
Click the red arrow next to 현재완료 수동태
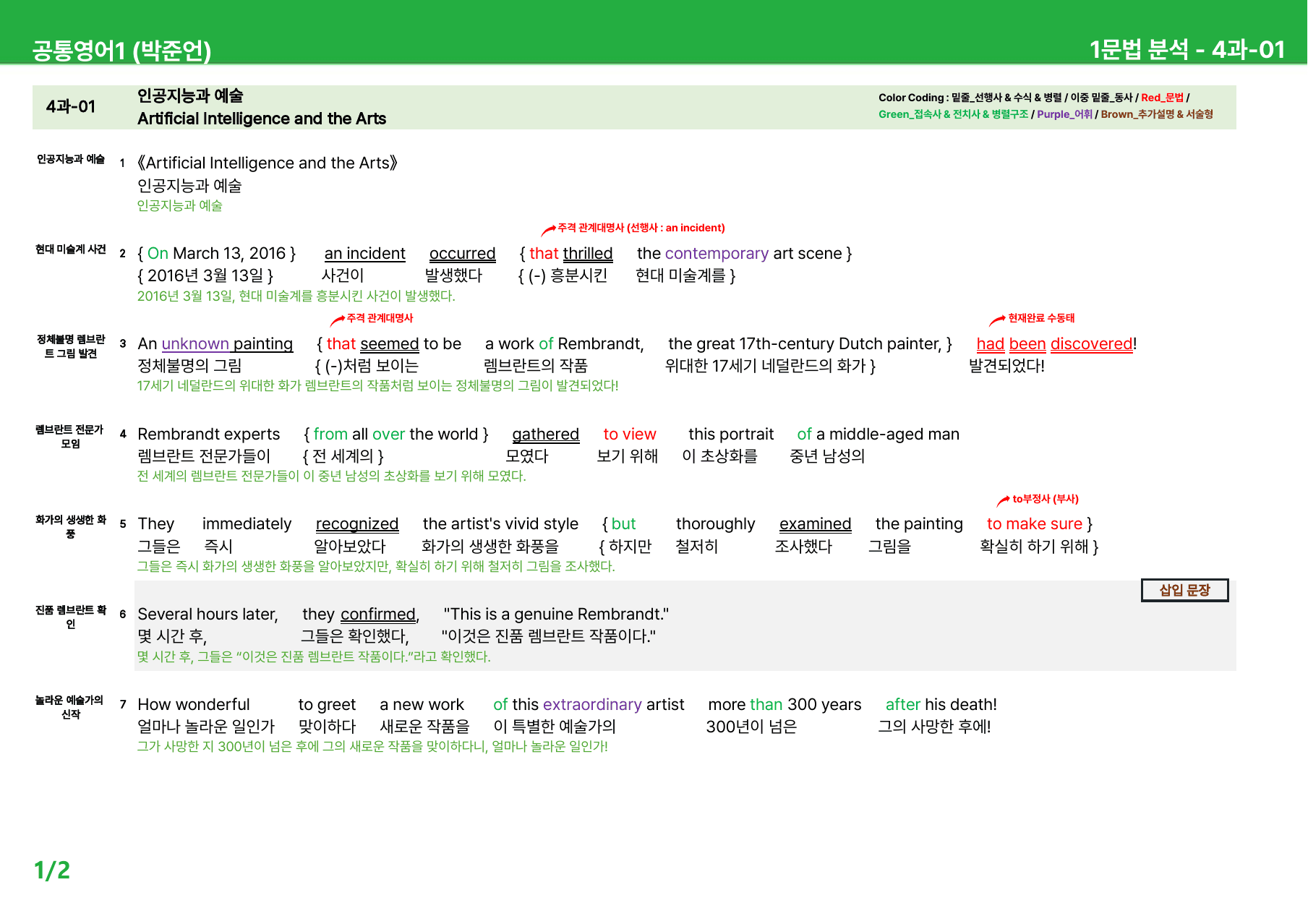pyautogui.click(x=997, y=320)
